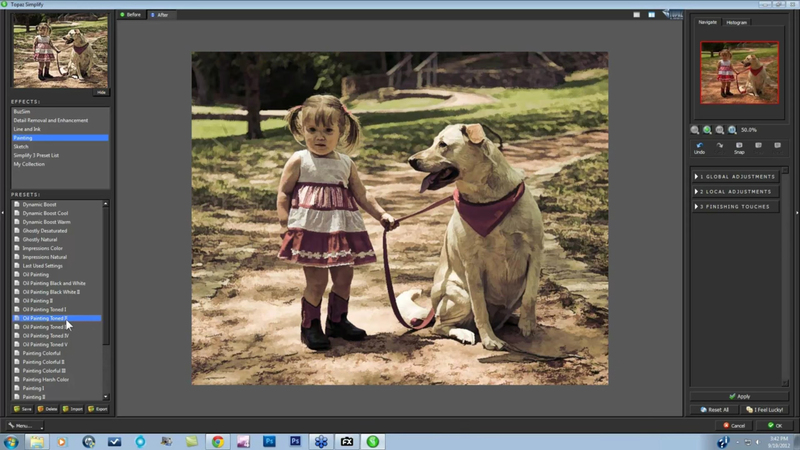Switch to single image view icon
The width and height of the screenshot is (800, 450).
[x=636, y=15]
